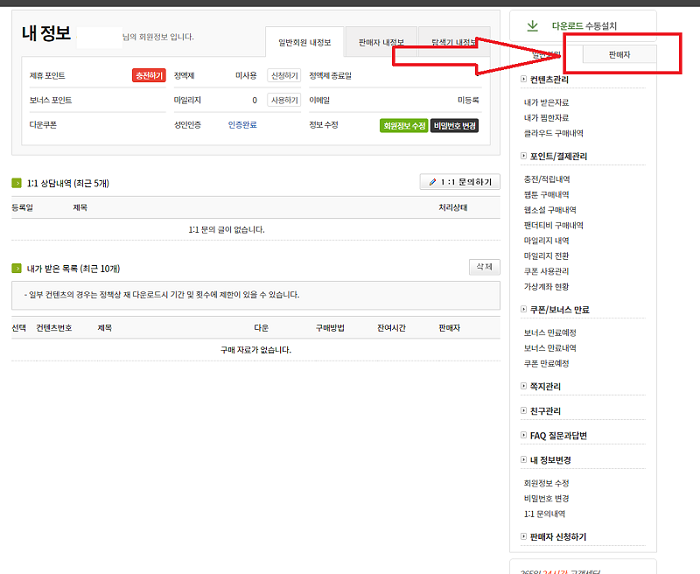700x574 pixels.
Task: Click the 삭제 button above the list
Action: click(484, 267)
